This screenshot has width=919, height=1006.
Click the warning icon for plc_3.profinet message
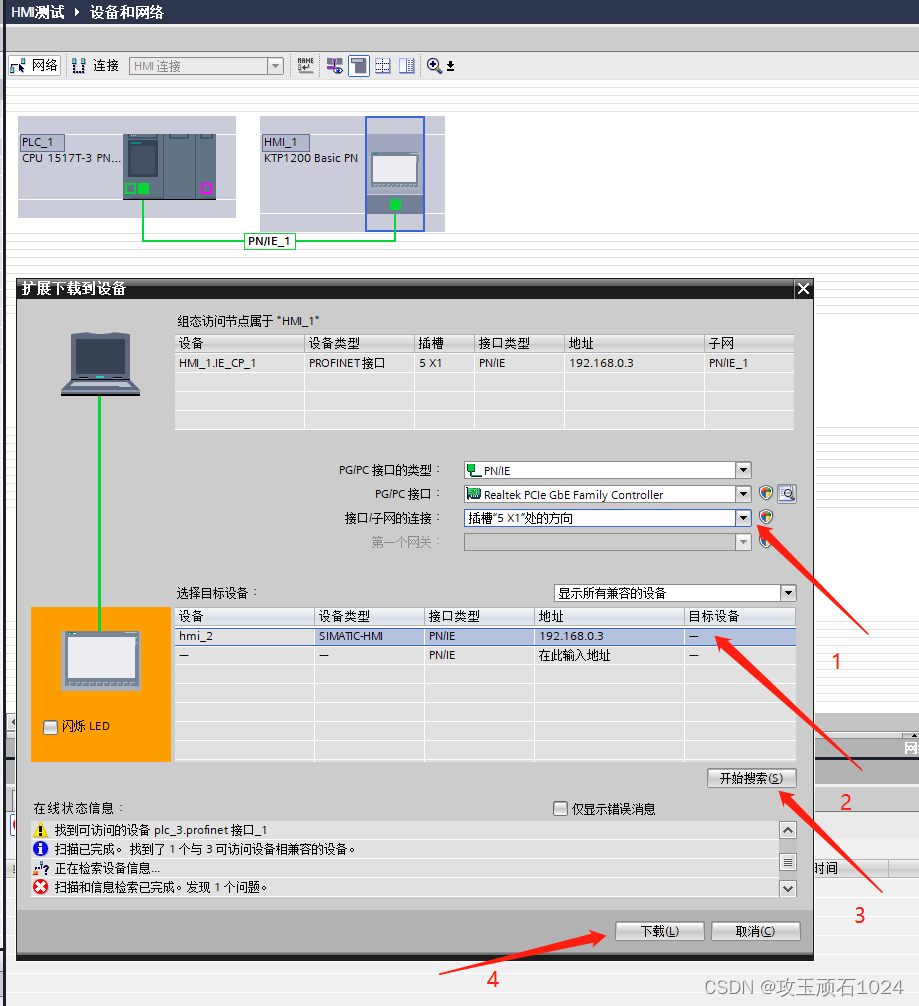(40, 830)
